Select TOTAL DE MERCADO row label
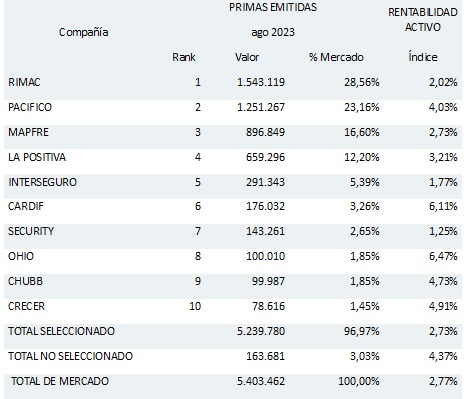 [x=60, y=381]
